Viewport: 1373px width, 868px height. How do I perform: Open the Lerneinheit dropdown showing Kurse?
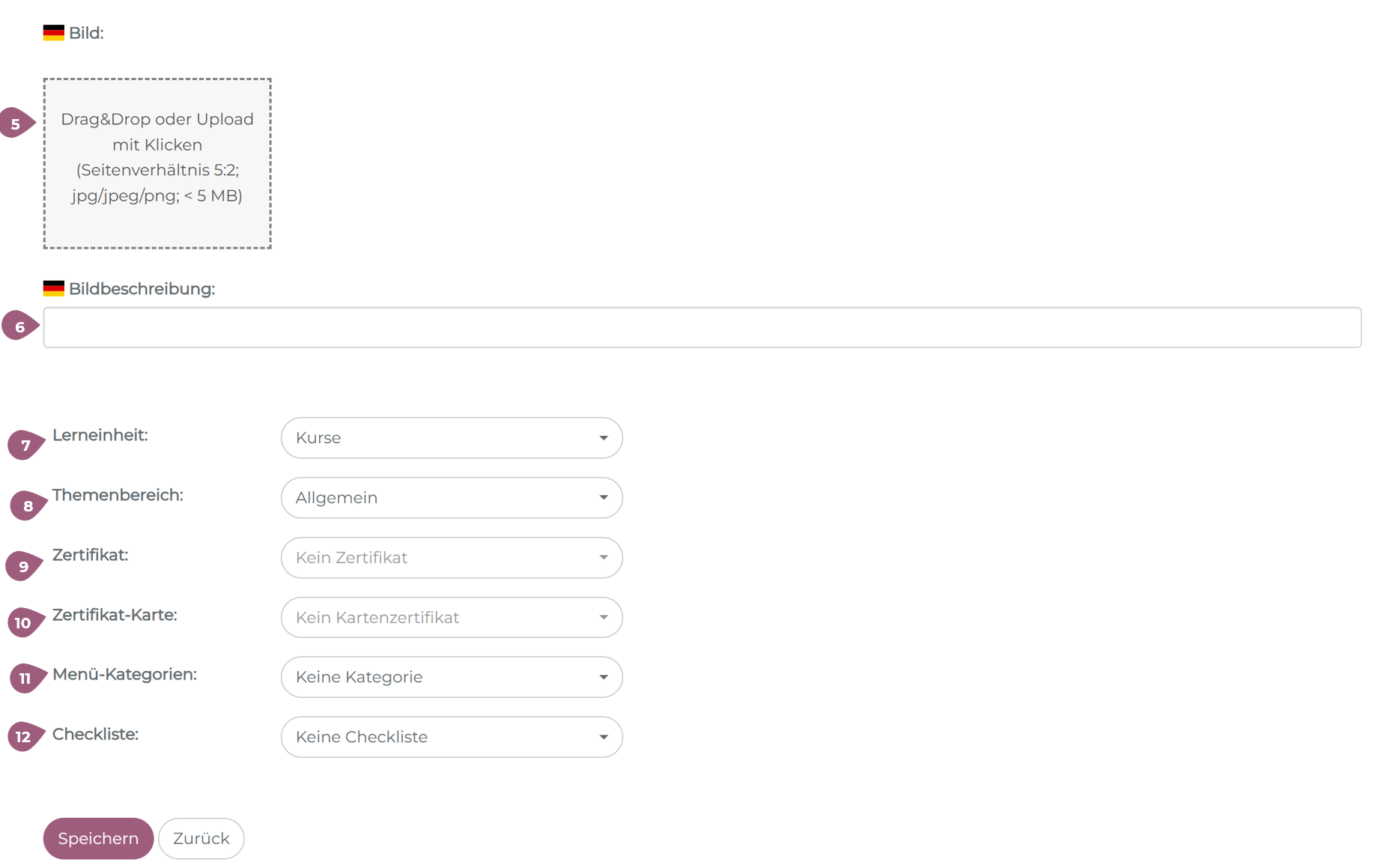tap(451, 438)
